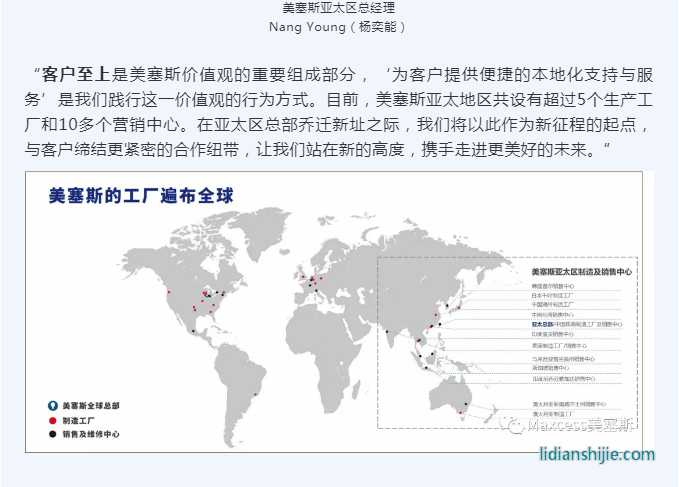Click the map heading 美塞斯的工厂遍布全球
679x487 pixels.
pyautogui.click(x=141, y=196)
